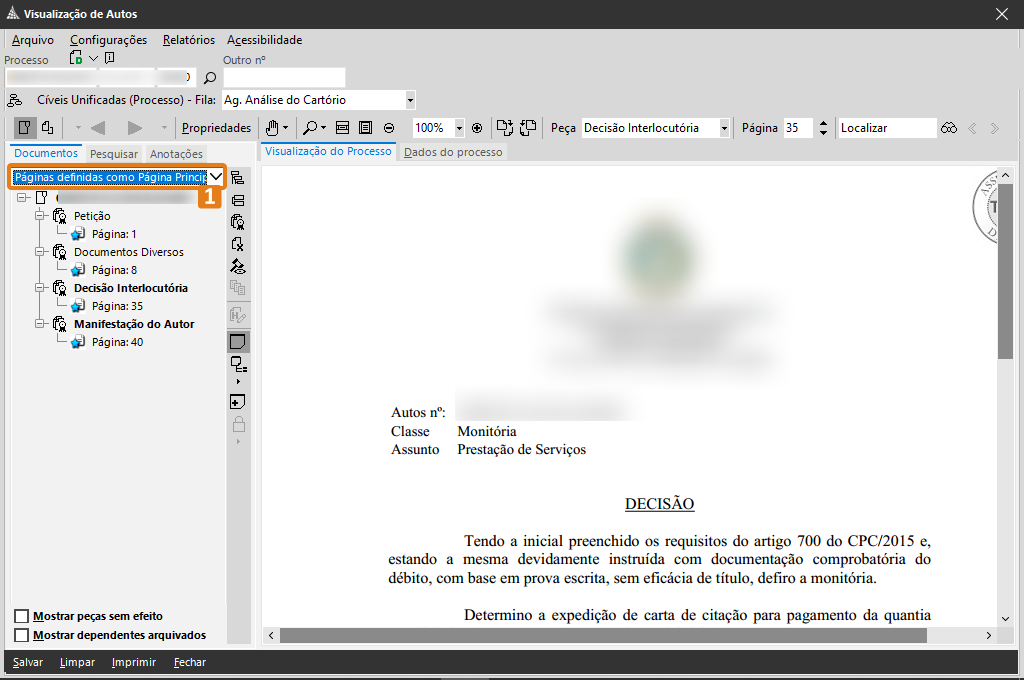
Task: Open the Peça Decisão Interlocutória dropdown
Action: 723,128
